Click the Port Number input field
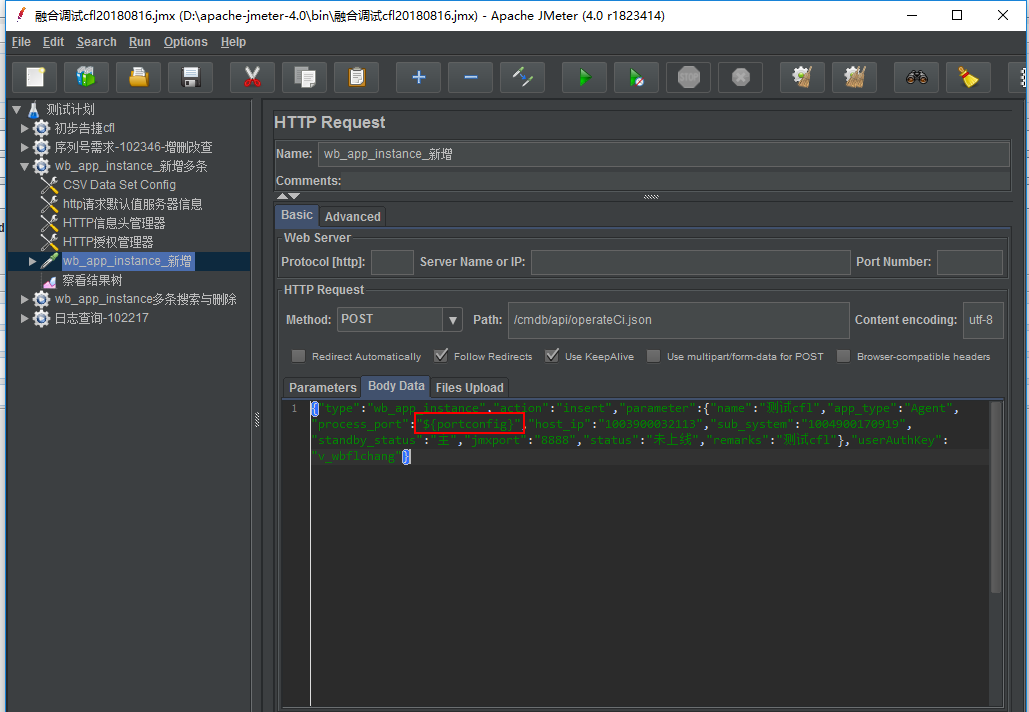Image resolution: width=1029 pixels, height=712 pixels. click(969, 262)
